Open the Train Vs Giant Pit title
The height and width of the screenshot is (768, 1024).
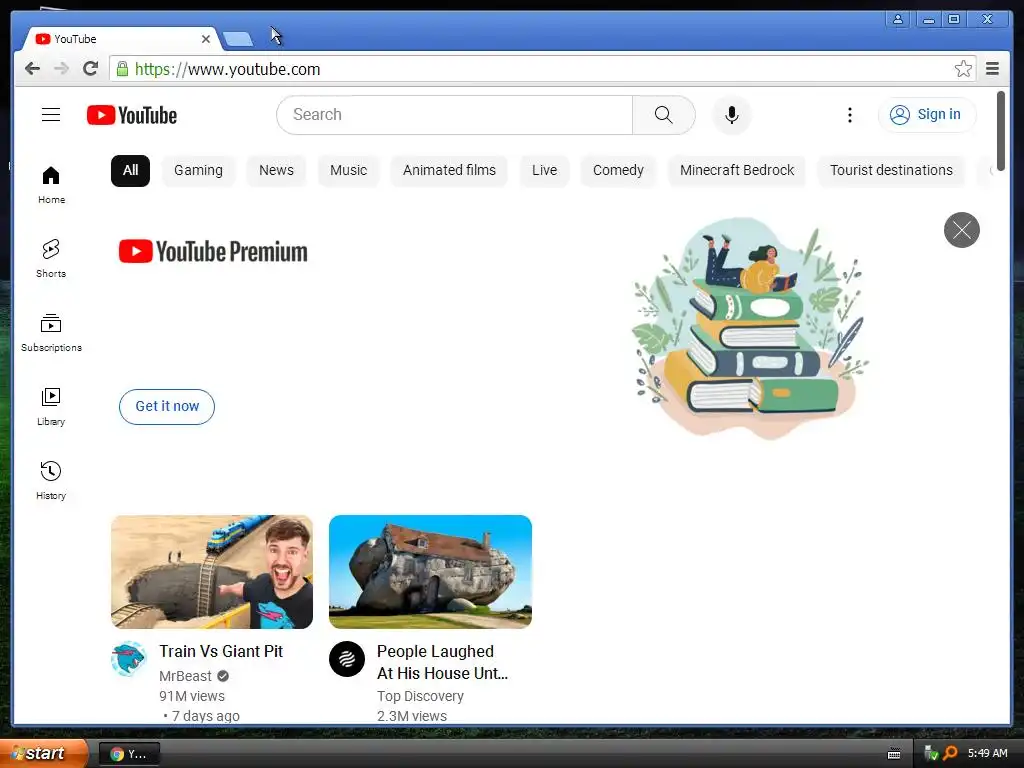click(221, 651)
